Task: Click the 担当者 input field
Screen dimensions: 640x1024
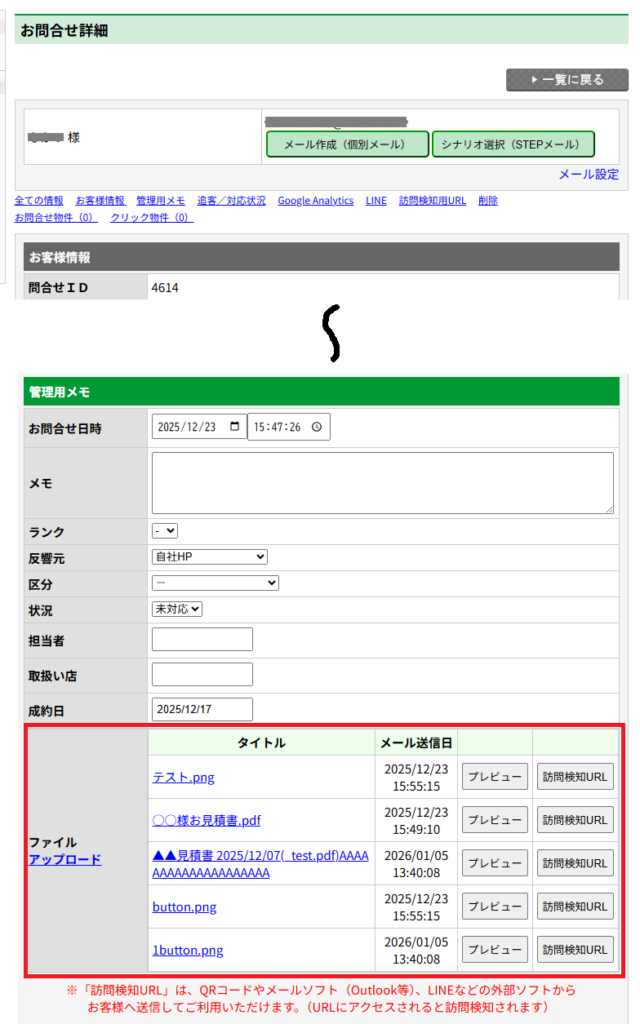Action: tap(202, 640)
